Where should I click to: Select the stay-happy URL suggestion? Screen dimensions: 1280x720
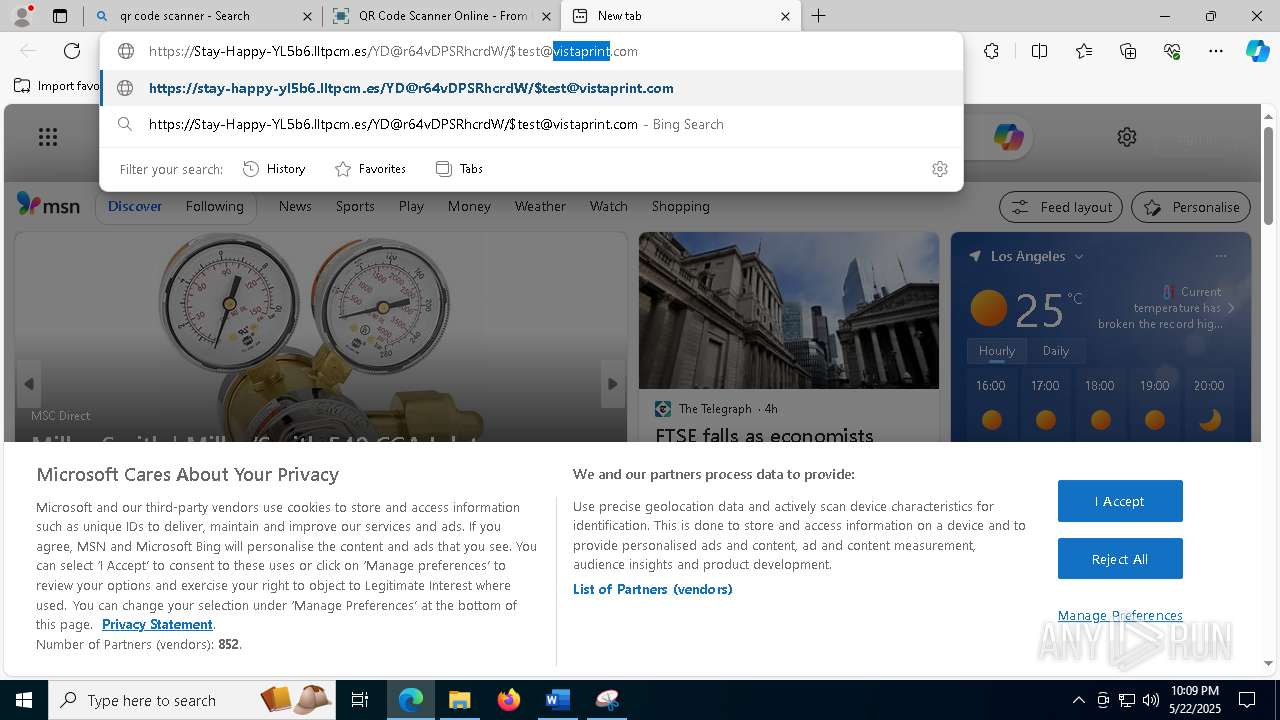[532, 88]
